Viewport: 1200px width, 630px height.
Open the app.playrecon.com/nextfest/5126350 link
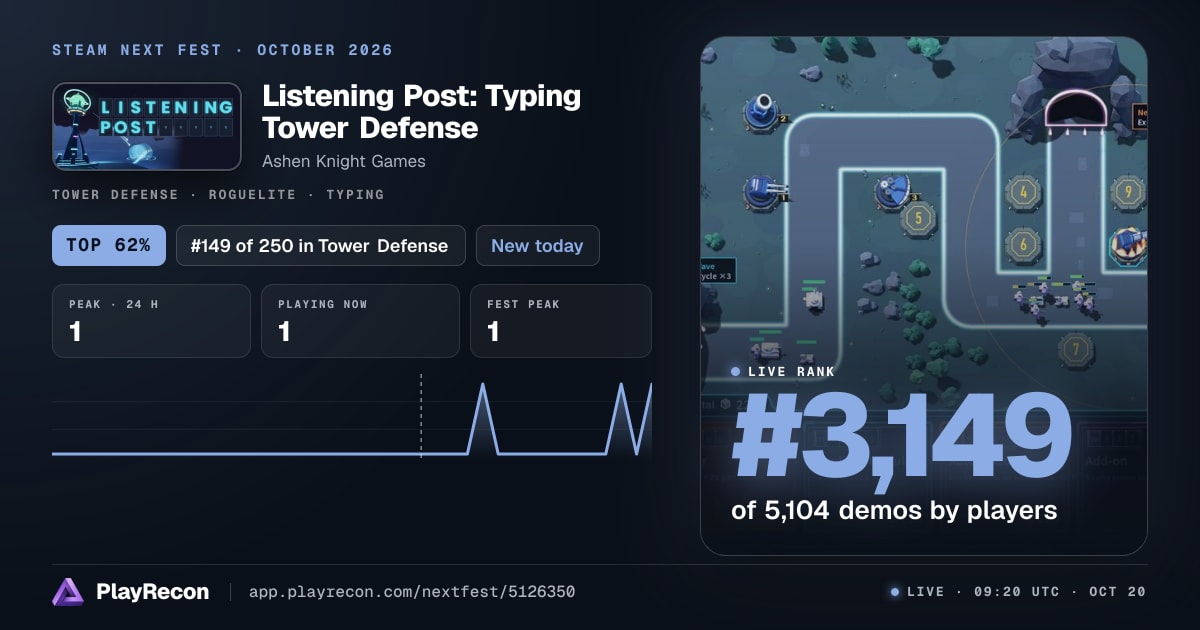(412, 592)
